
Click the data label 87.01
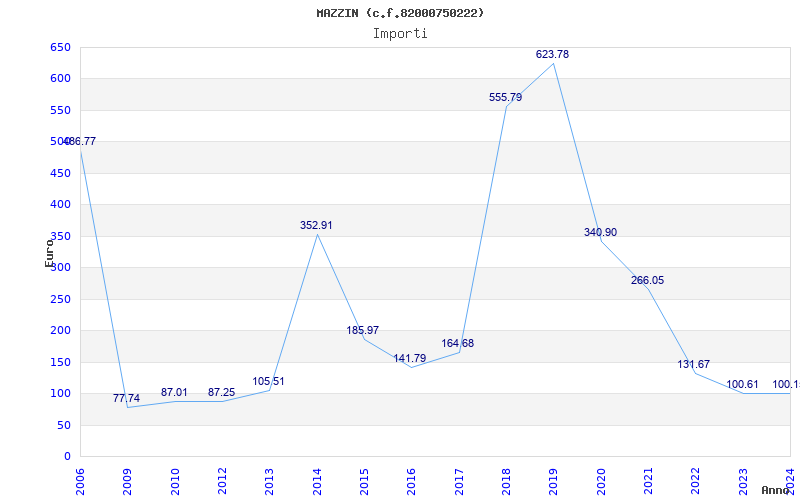click(174, 392)
